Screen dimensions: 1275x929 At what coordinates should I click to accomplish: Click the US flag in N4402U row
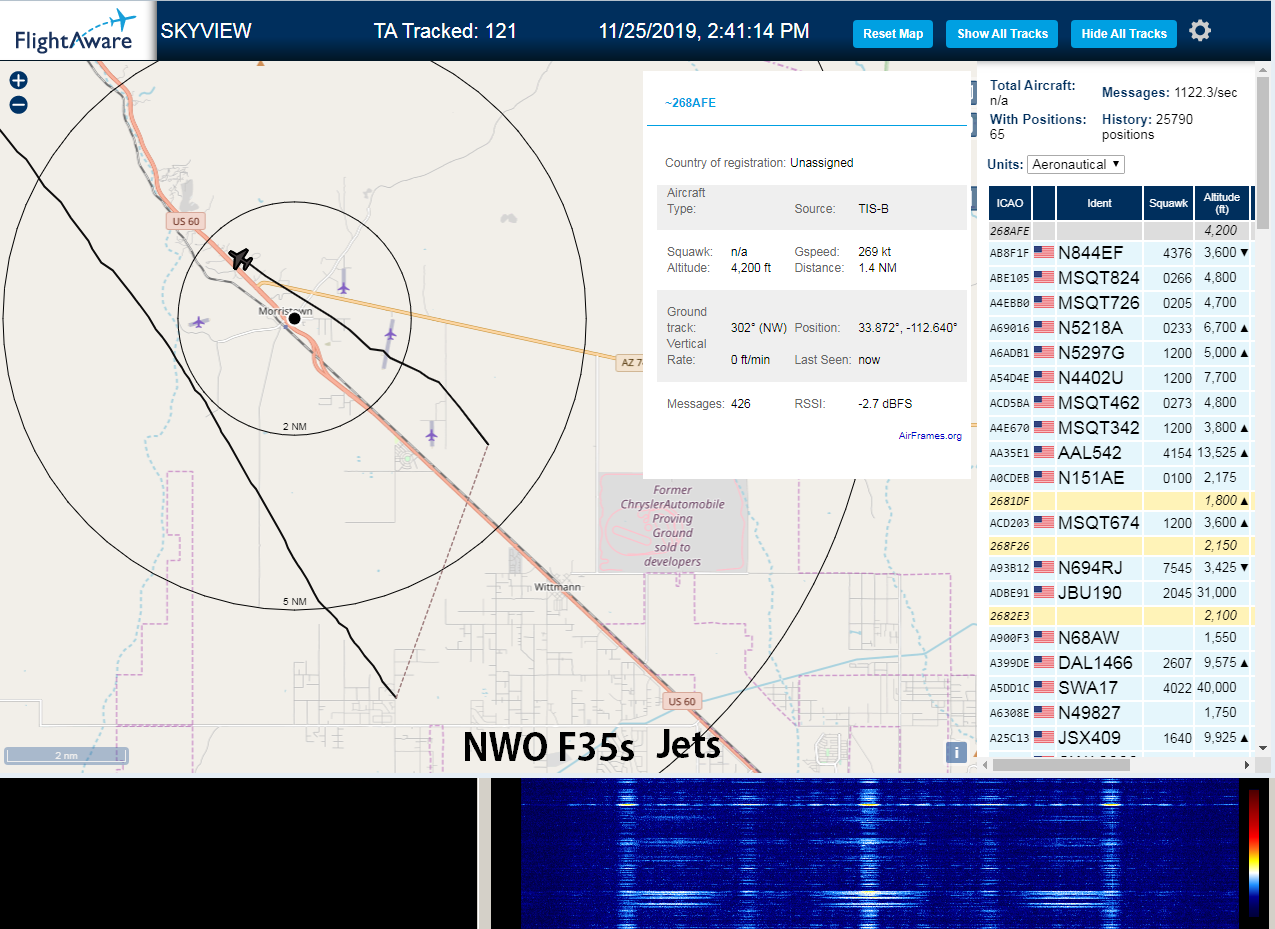(x=1044, y=378)
